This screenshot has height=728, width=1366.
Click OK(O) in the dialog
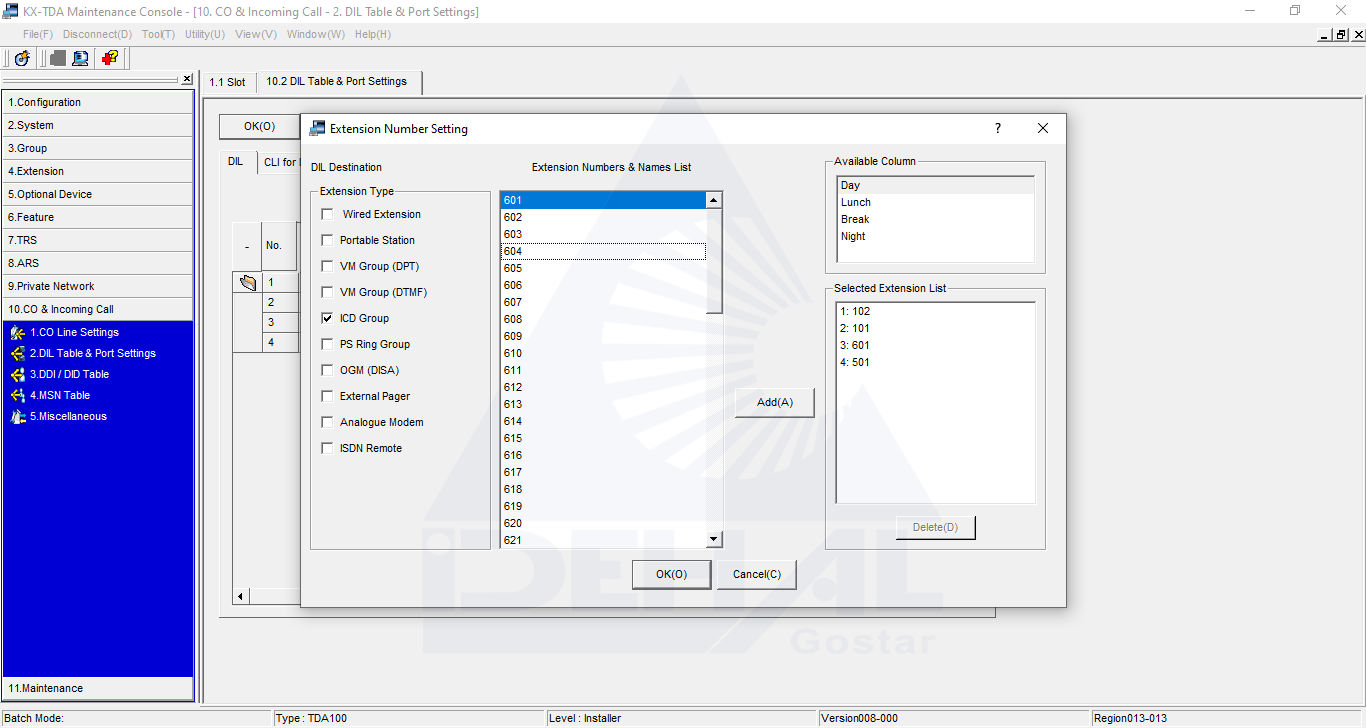click(671, 574)
